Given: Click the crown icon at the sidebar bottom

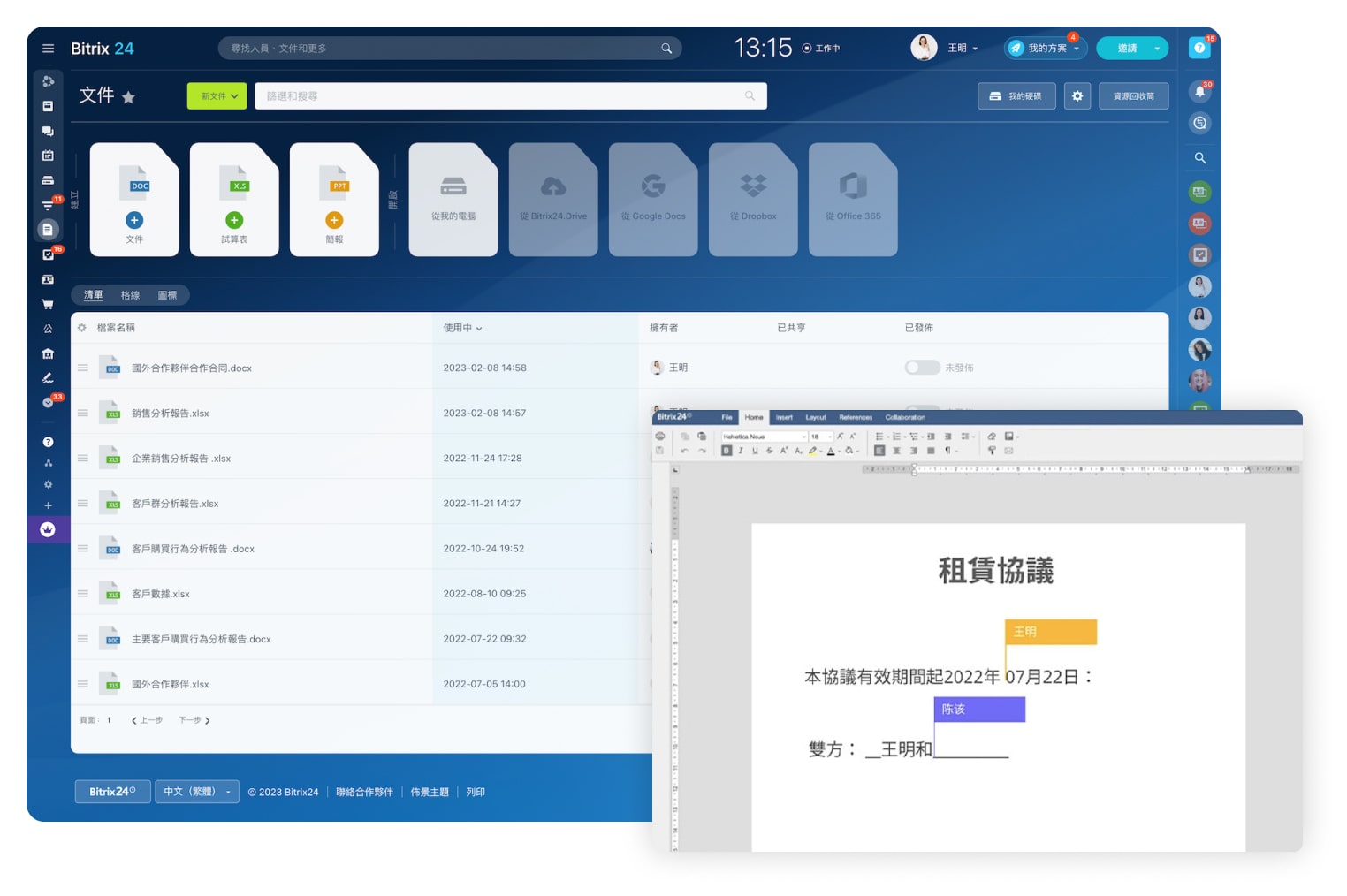Looking at the screenshot, I should (48, 529).
